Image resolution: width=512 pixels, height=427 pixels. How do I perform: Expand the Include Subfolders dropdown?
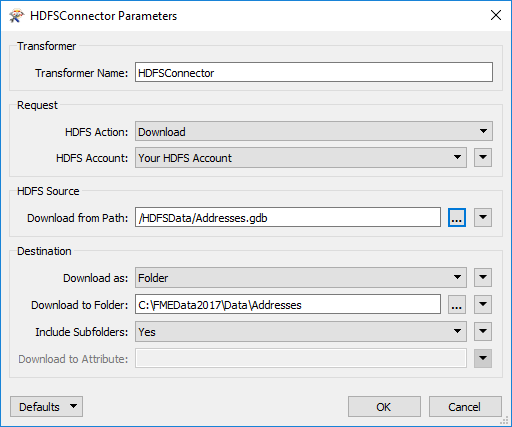(x=301, y=331)
